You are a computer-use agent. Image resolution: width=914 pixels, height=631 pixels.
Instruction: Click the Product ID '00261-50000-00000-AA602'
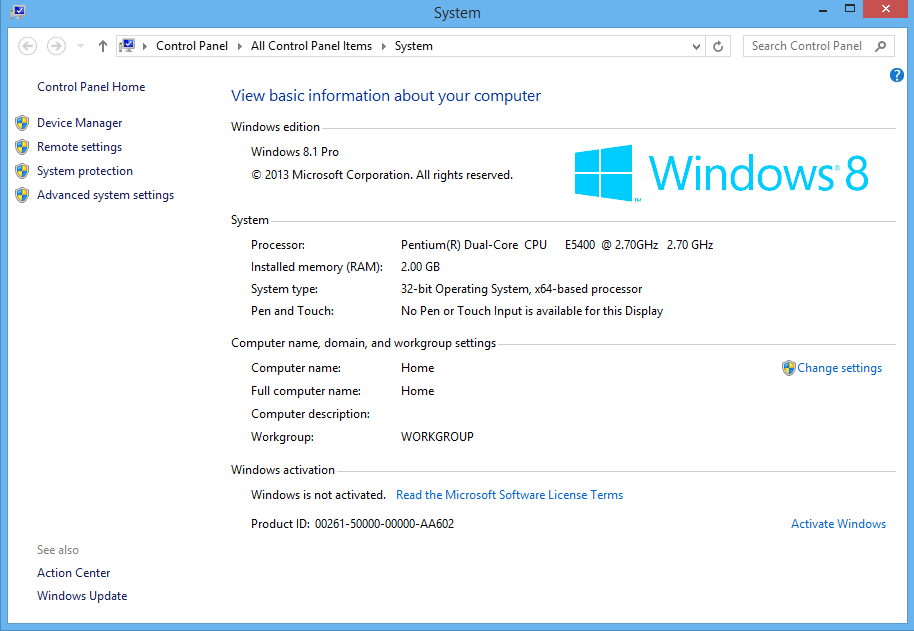point(384,524)
